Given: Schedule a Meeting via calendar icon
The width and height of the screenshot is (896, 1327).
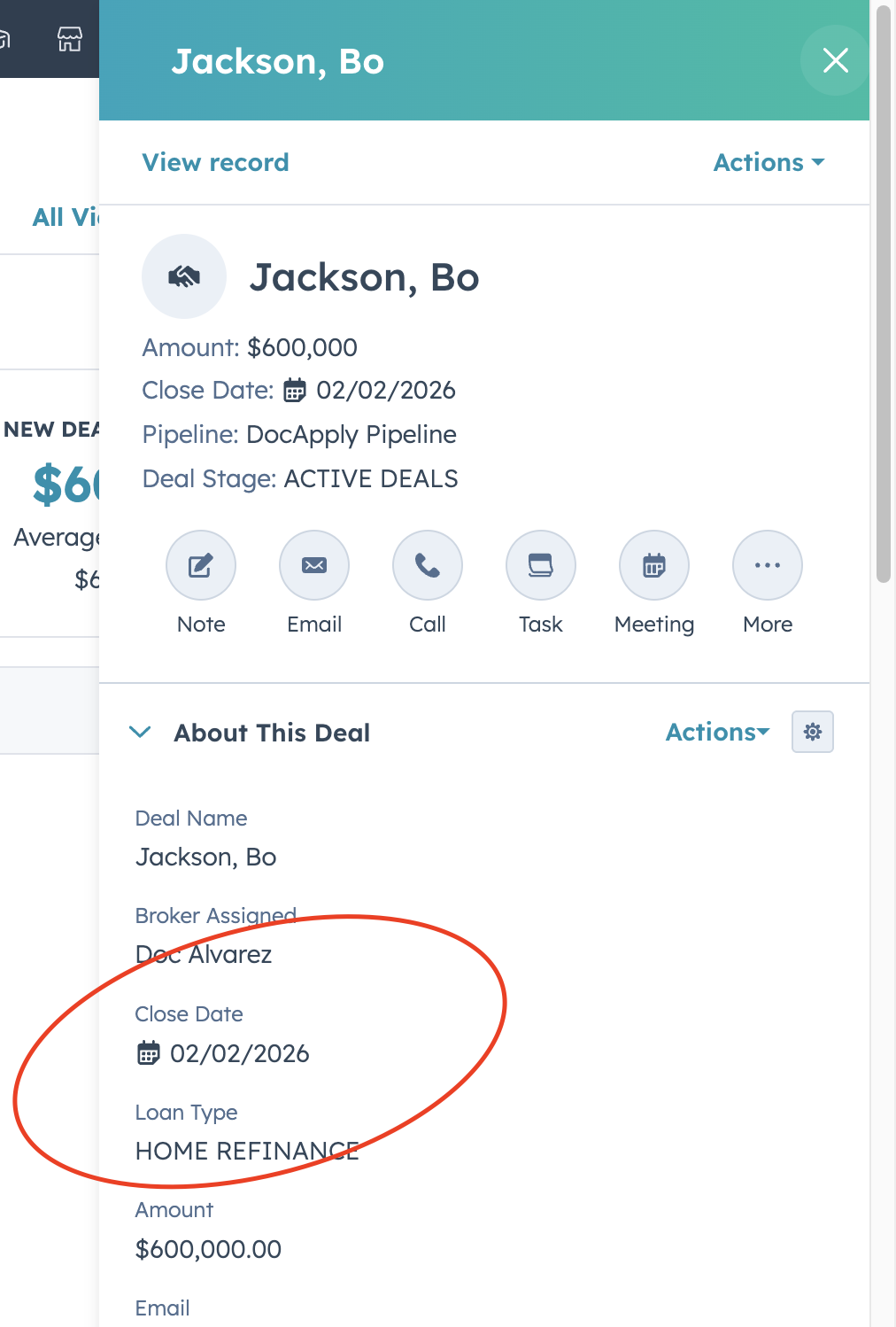Looking at the screenshot, I should [x=654, y=565].
